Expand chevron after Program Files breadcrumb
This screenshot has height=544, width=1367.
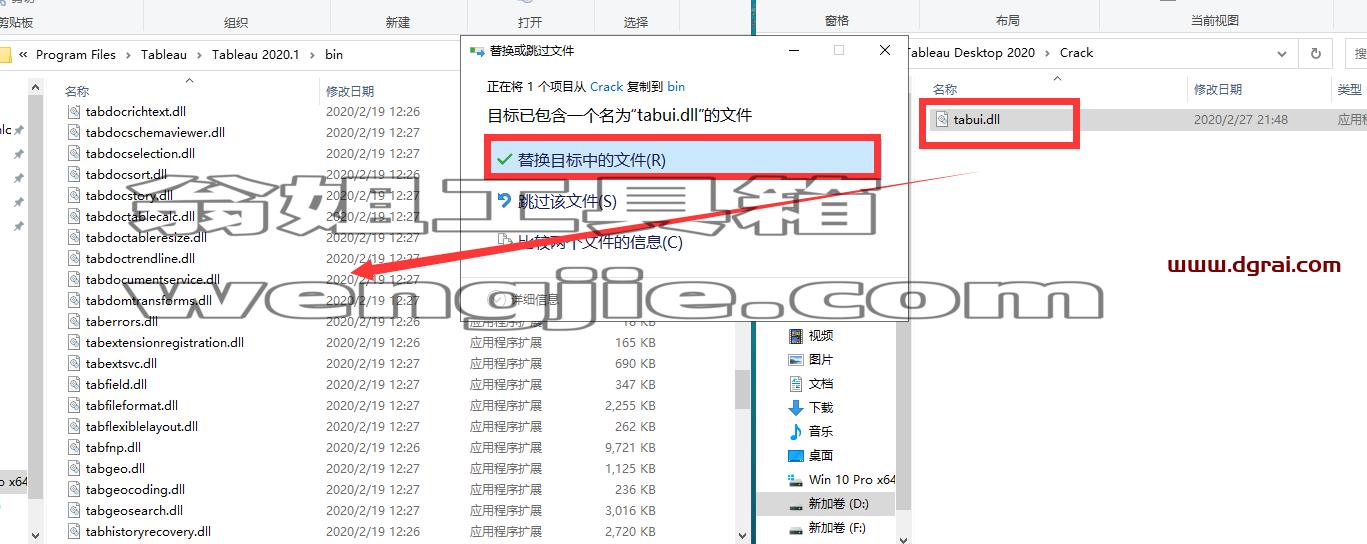pos(127,55)
